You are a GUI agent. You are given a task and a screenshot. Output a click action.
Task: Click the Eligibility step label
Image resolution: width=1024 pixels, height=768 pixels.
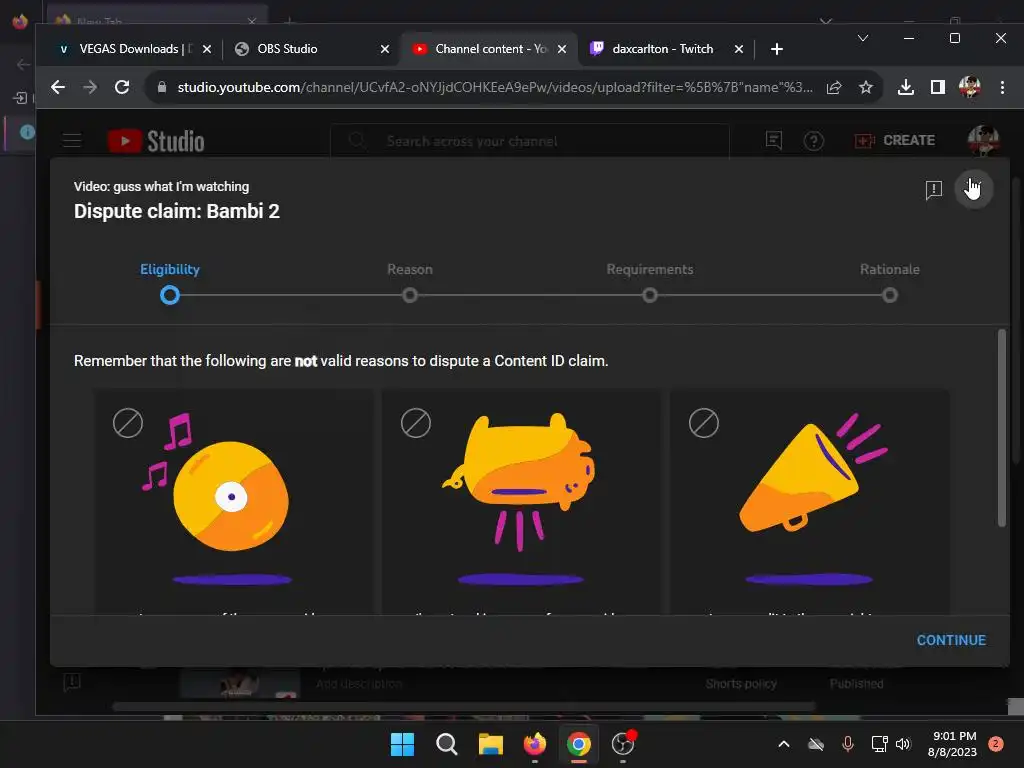170,269
